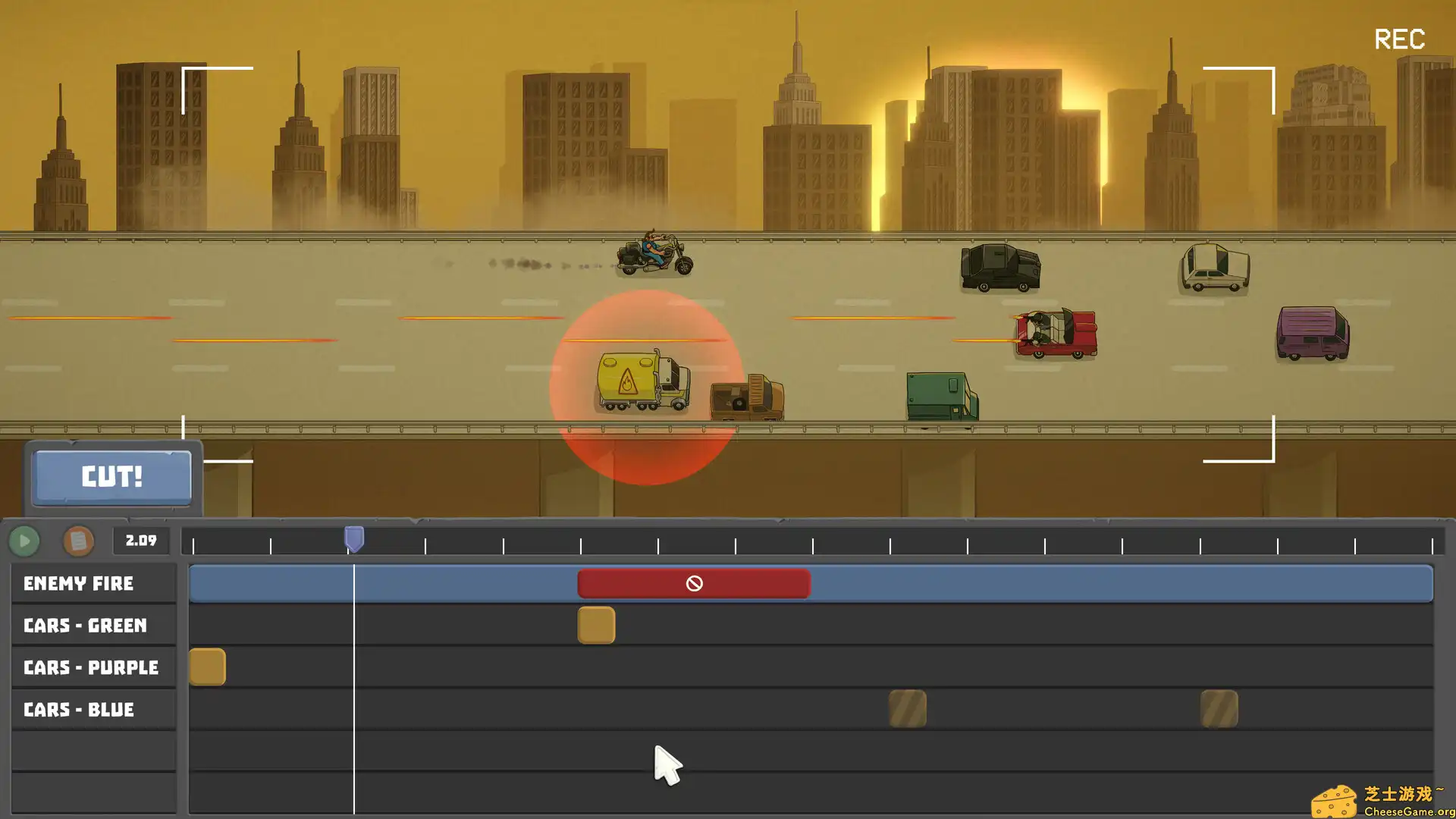Click the blue playhead marker on ruler
Viewport: 1456px width, 819px height.
point(354,539)
